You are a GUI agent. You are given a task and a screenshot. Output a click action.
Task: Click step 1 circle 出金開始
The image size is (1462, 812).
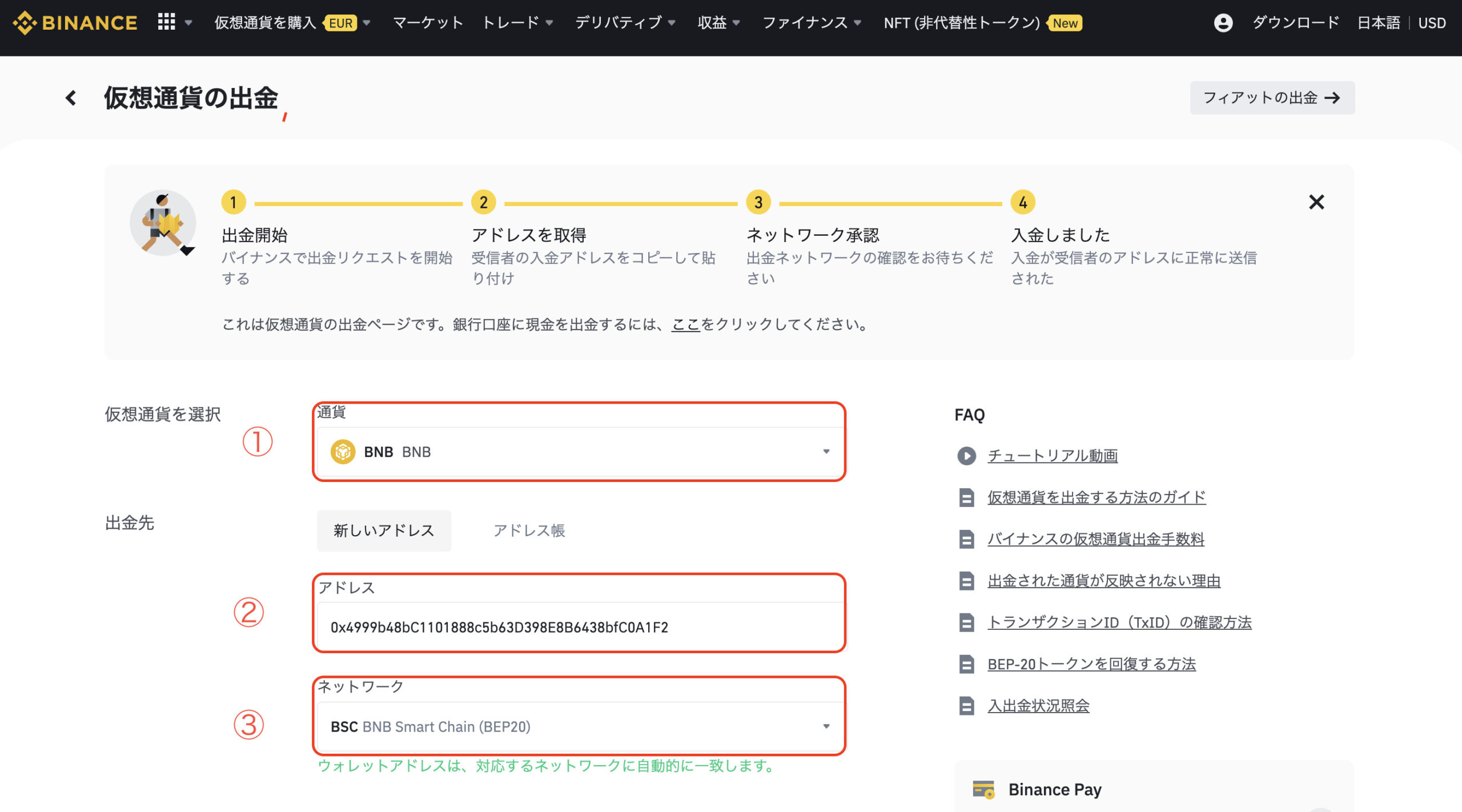coord(234,202)
